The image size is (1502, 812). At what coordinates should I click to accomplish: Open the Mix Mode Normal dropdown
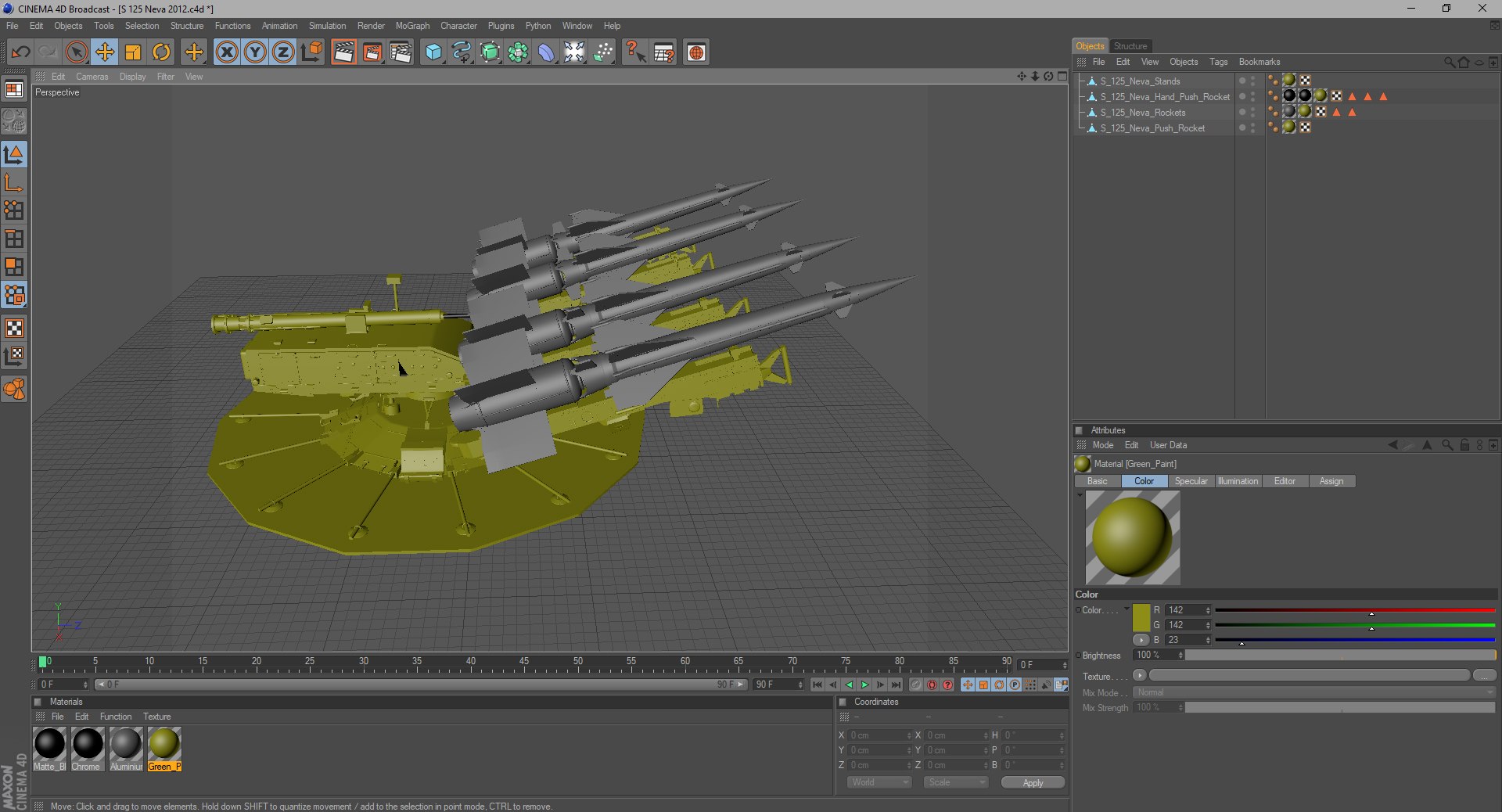pyautogui.click(x=1314, y=692)
